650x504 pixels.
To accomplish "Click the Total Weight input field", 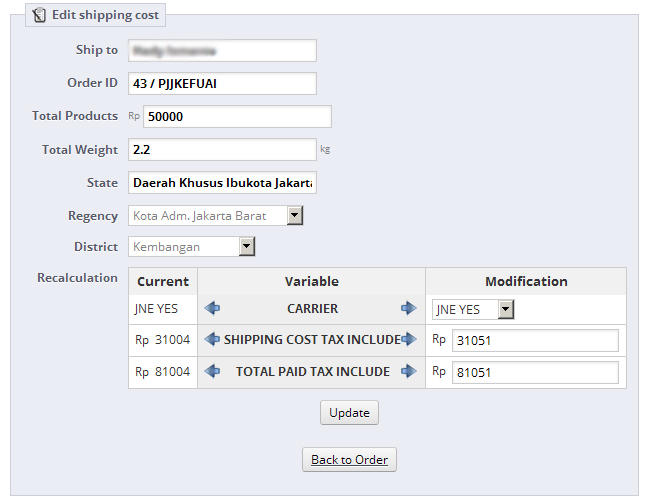I will tap(222, 150).
